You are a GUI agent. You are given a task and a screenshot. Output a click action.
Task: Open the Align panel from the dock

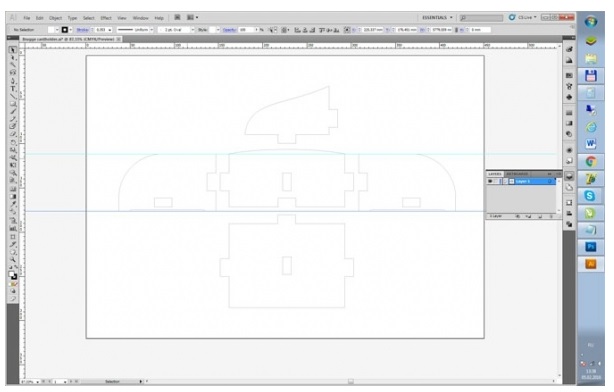point(569,213)
